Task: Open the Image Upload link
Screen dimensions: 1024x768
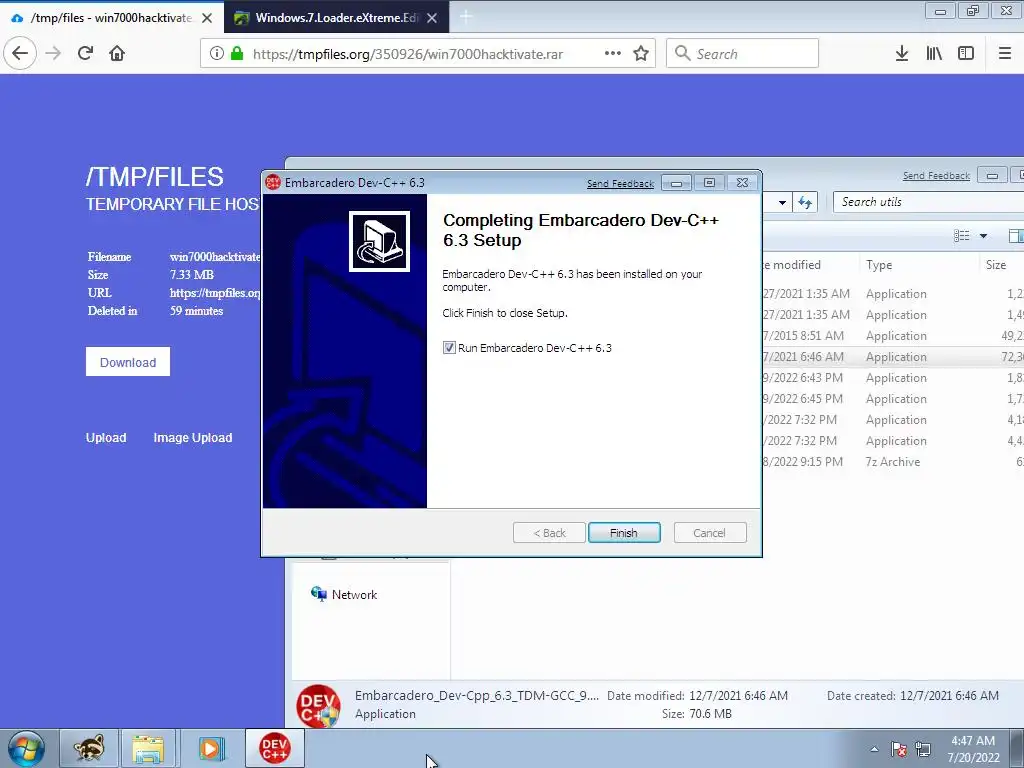Action: (193, 438)
